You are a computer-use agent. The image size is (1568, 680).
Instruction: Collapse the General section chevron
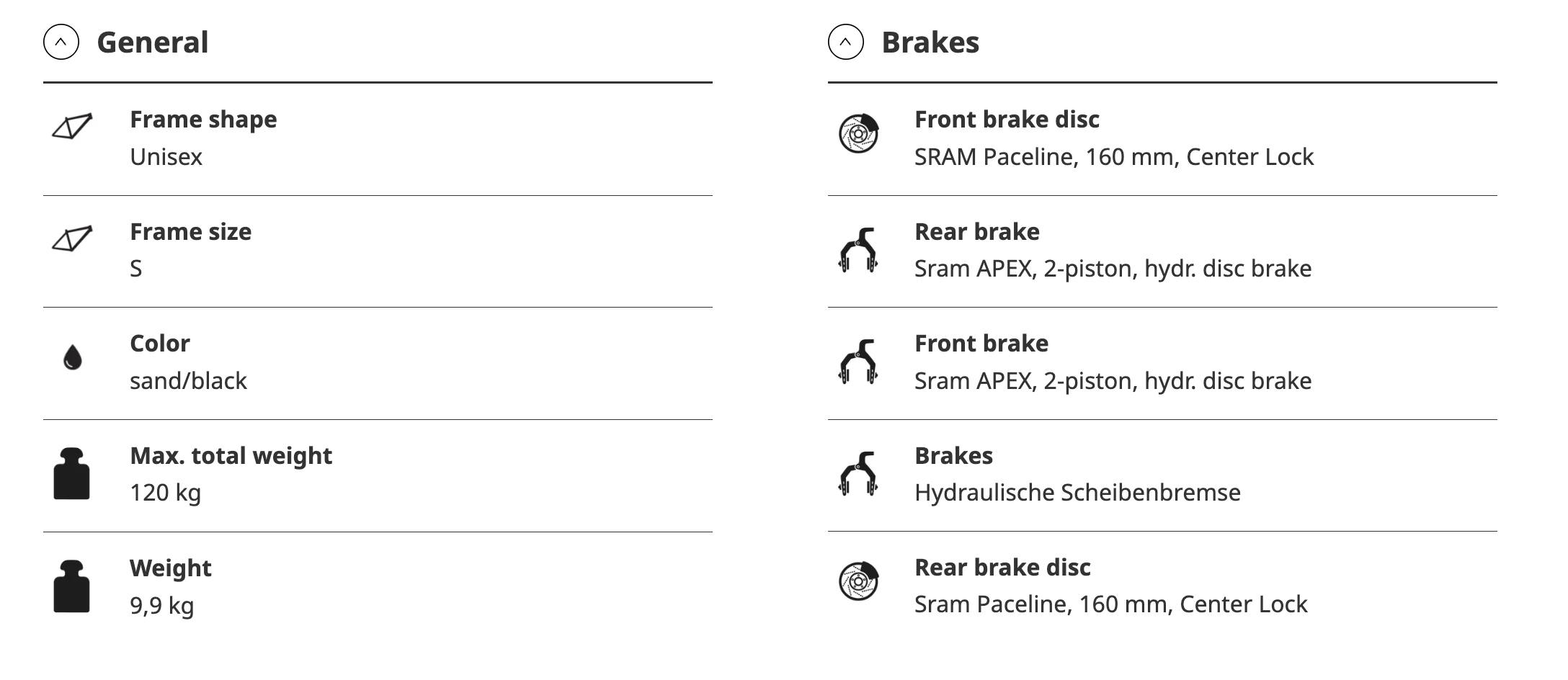61,42
